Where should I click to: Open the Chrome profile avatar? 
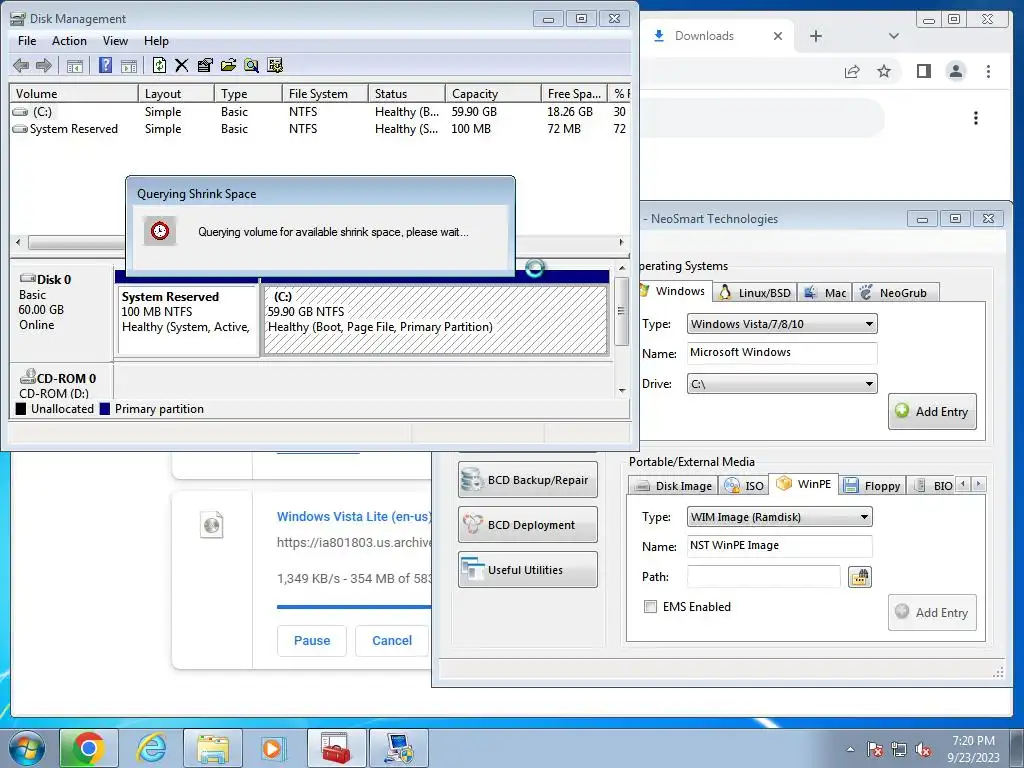point(955,71)
